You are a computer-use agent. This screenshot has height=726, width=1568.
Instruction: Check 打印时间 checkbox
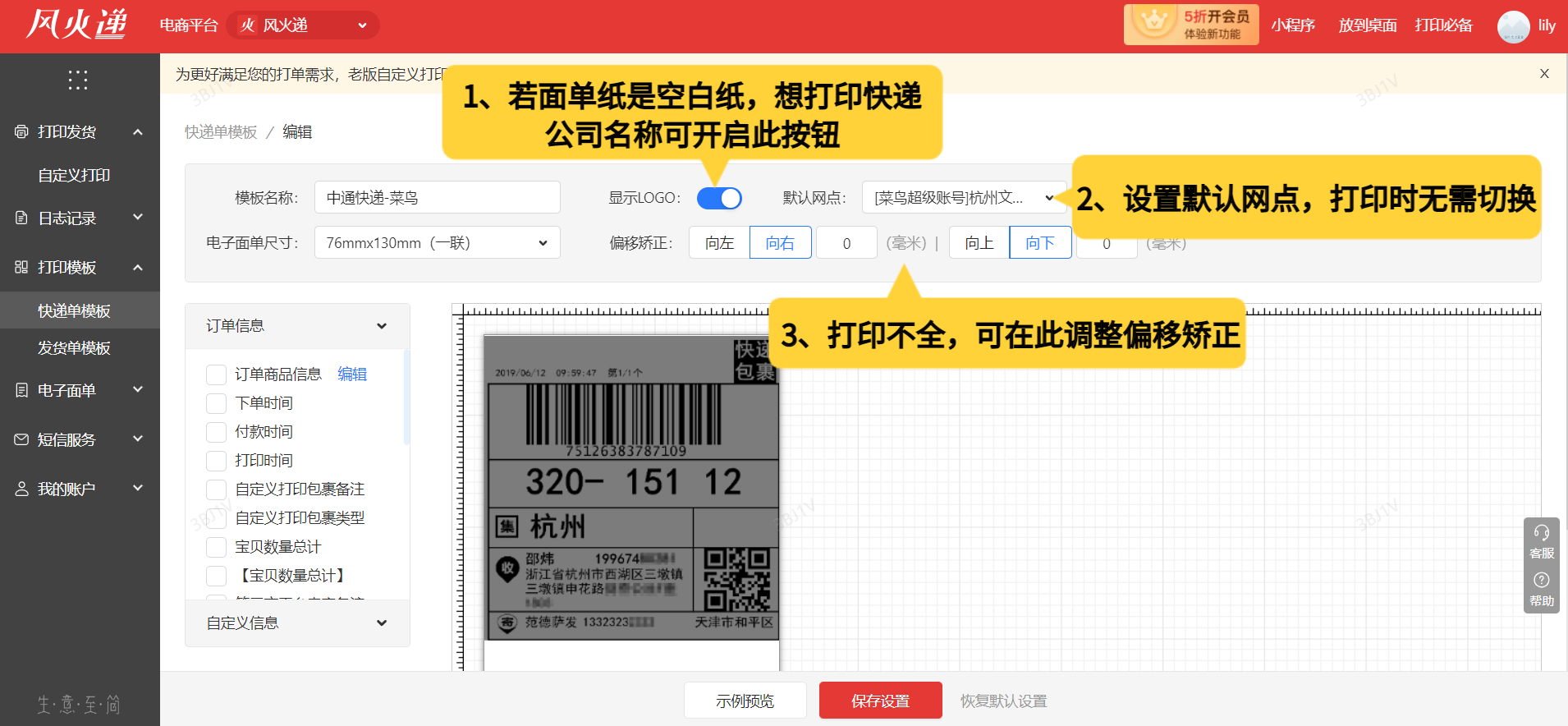click(217, 461)
